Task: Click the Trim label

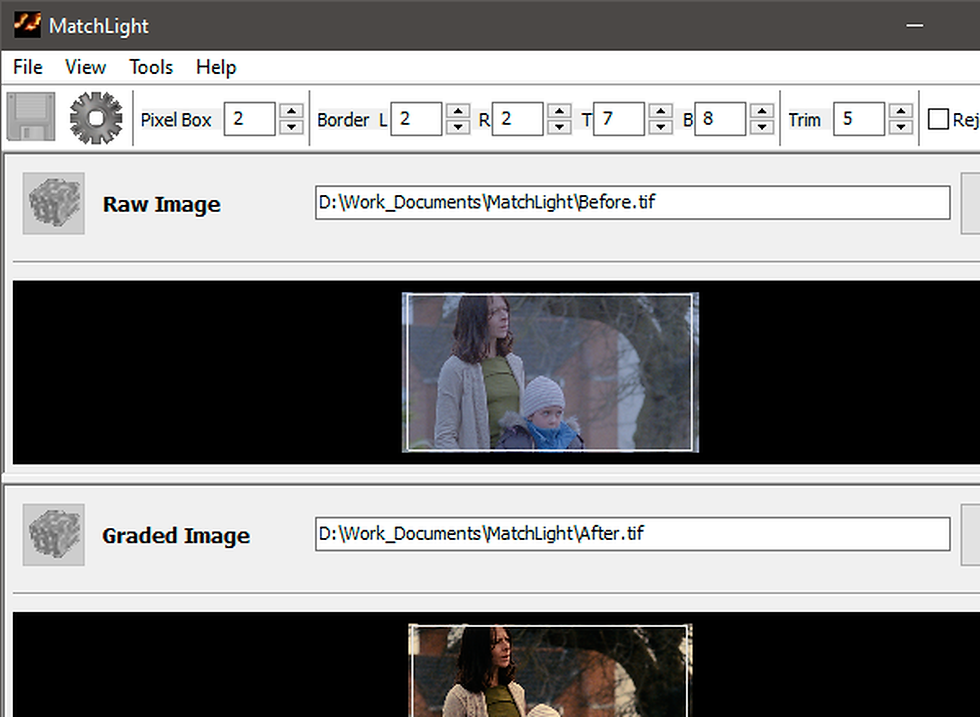Action: pyautogui.click(x=804, y=119)
